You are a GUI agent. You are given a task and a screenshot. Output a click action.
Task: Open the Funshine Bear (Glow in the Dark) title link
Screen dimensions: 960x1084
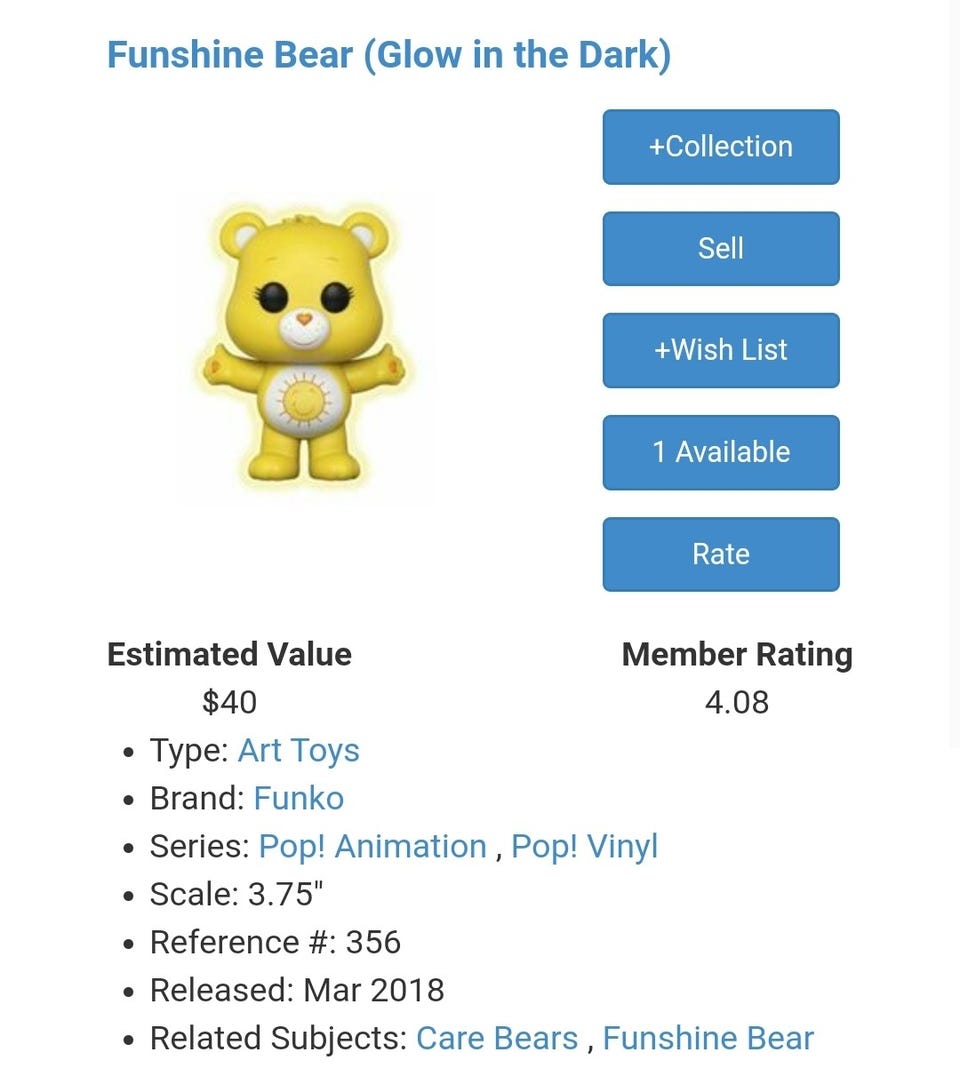point(388,55)
